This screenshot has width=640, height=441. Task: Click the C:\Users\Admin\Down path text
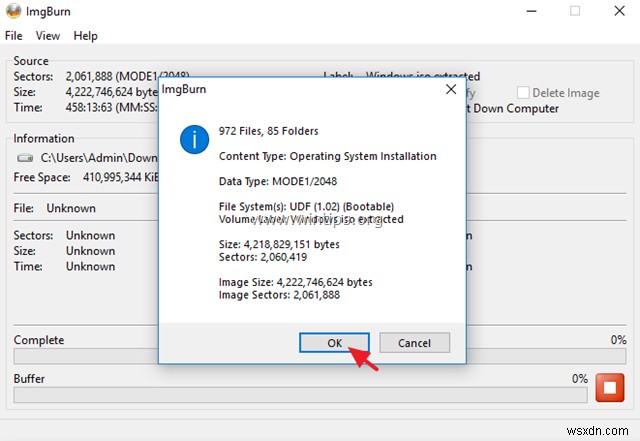(x=99, y=158)
